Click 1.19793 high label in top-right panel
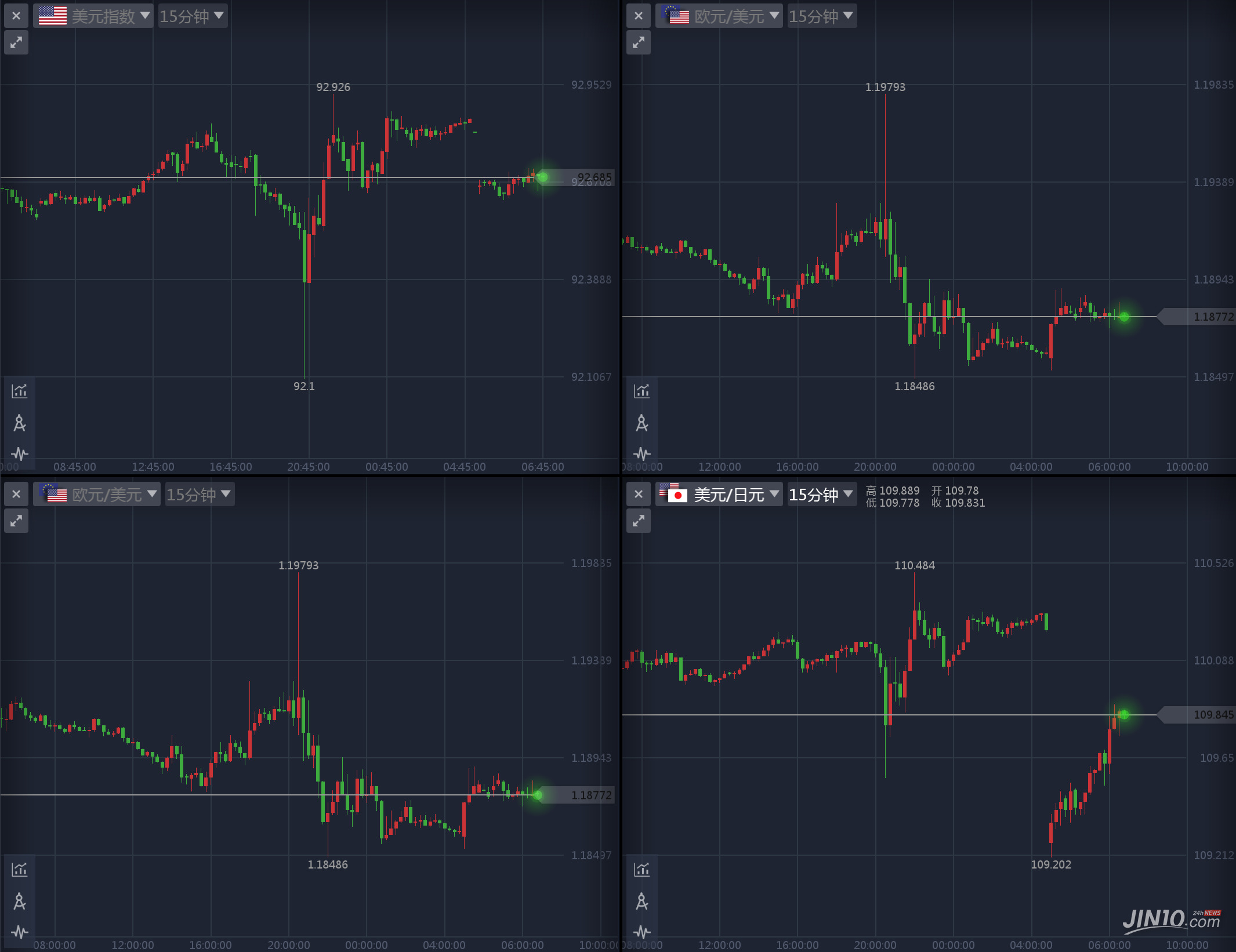The height and width of the screenshot is (952, 1236). point(885,87)
